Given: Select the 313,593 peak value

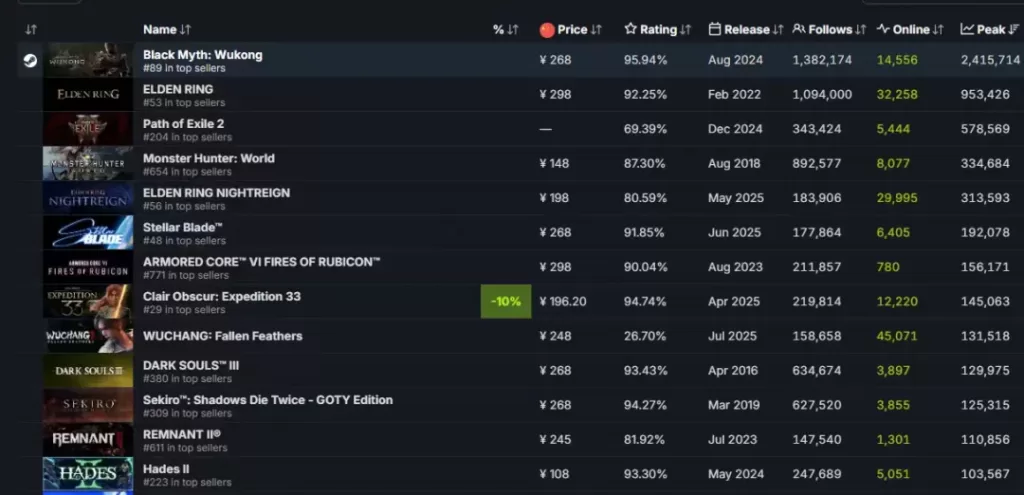Looking at the screenshot, I should [985, 198].
